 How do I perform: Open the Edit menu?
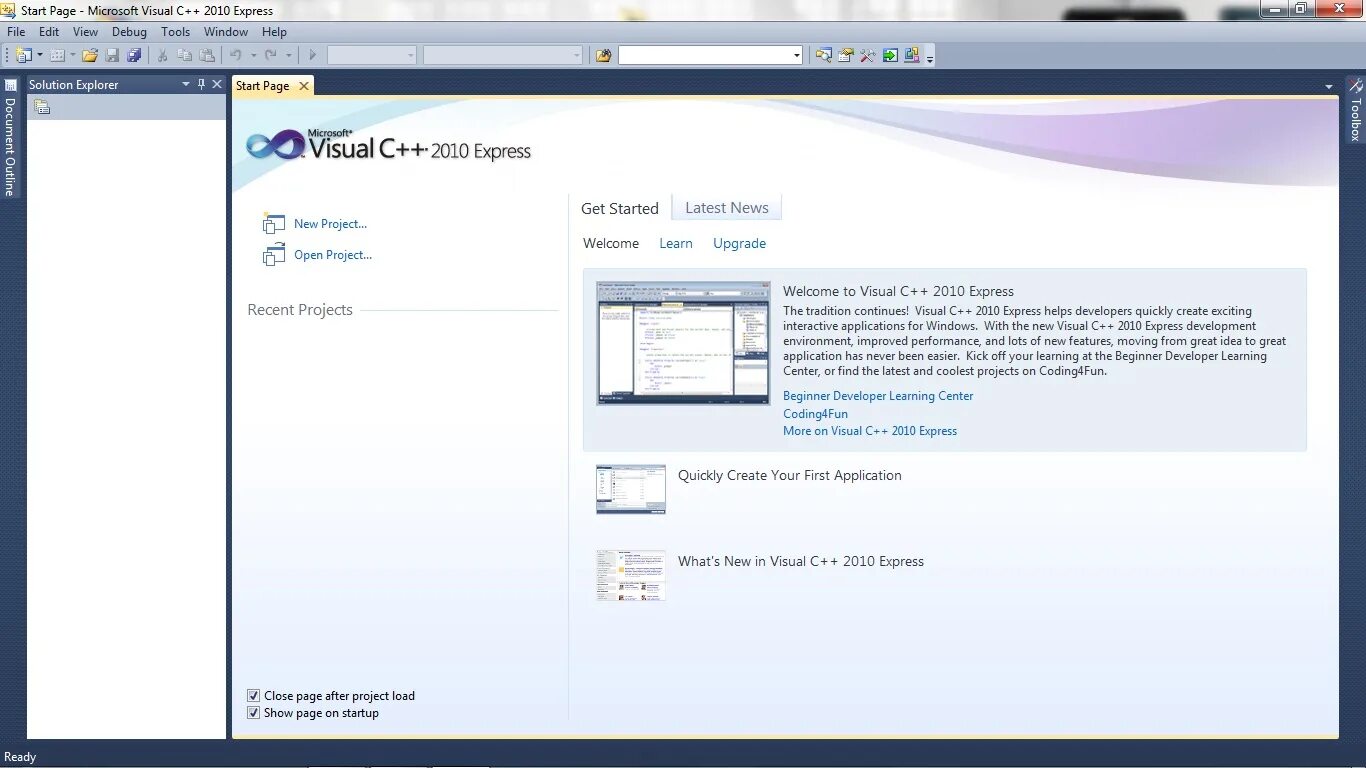[x=49, y=32]
